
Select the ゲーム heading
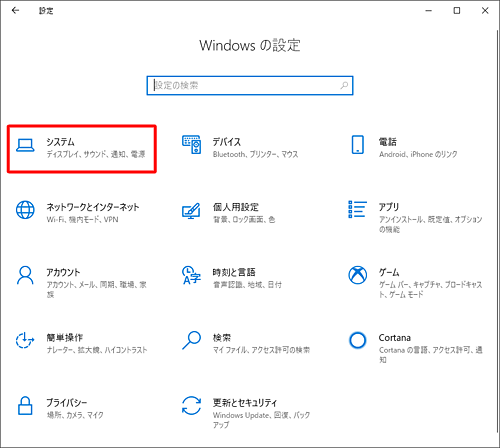[389, 272]
